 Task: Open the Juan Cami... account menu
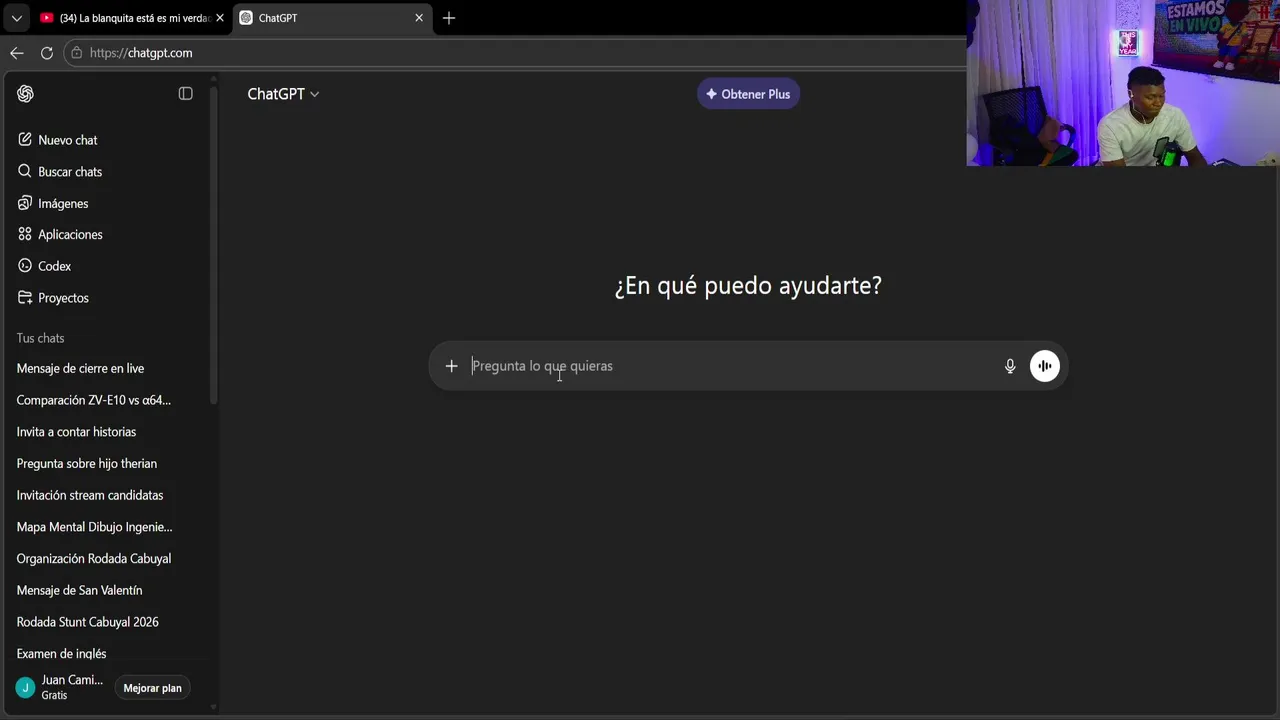[x=60, y=687]
